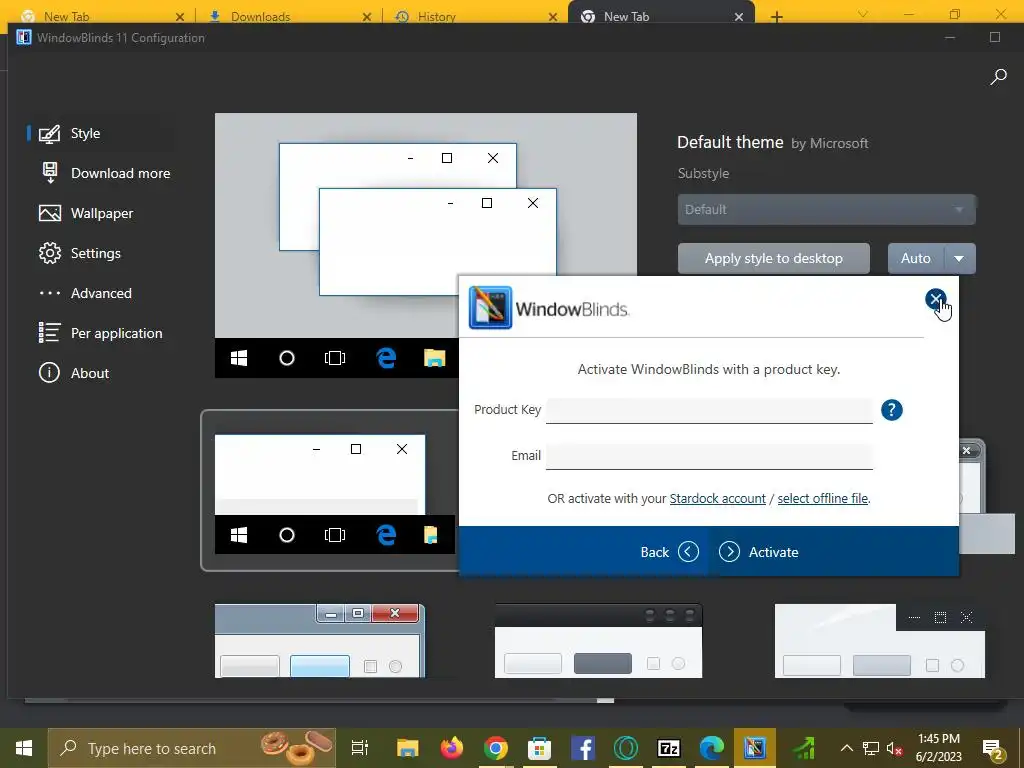Show hidden system tray icons
1024x768 pixels.
(846, 748)
